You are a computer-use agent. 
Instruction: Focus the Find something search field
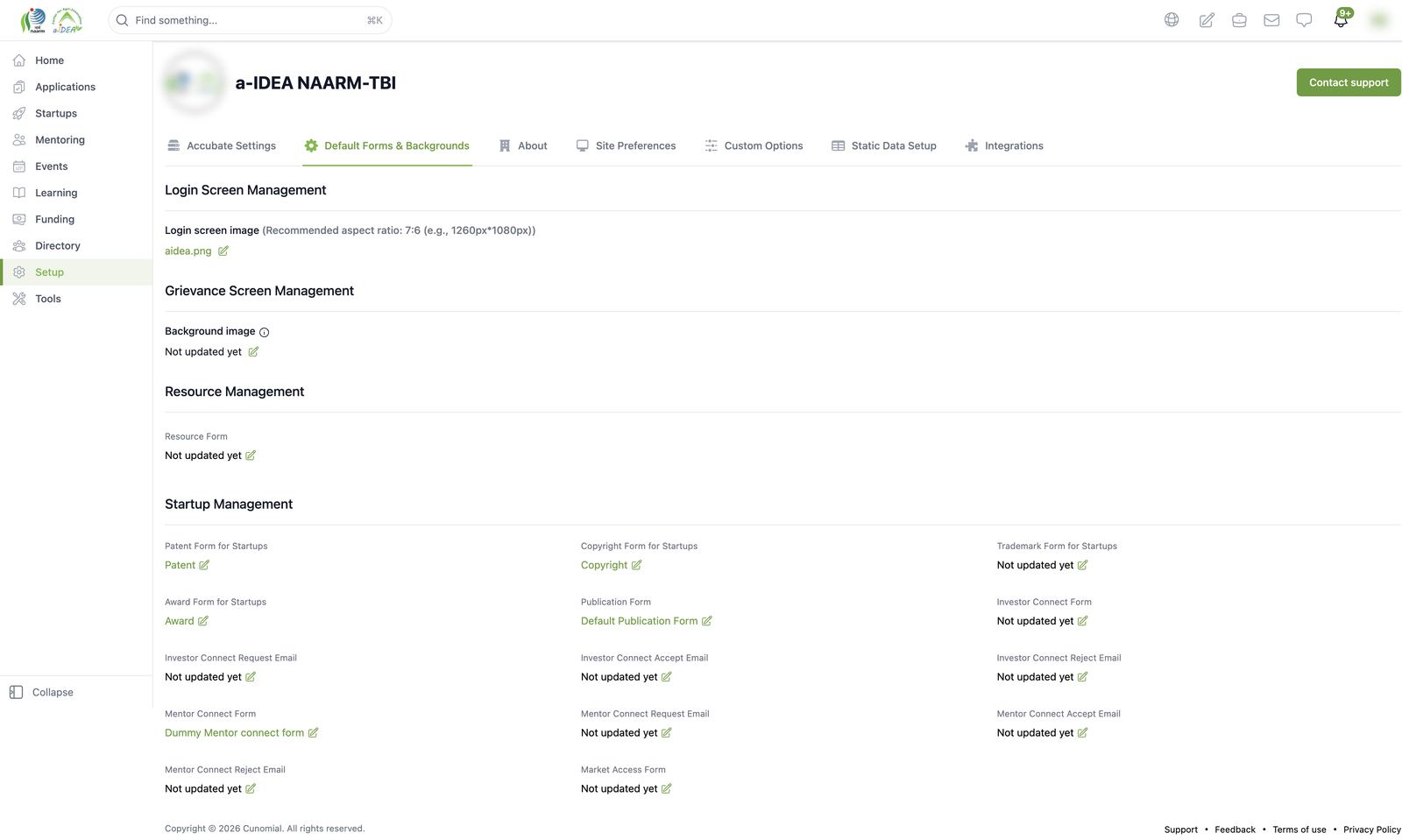coord(250,20)
